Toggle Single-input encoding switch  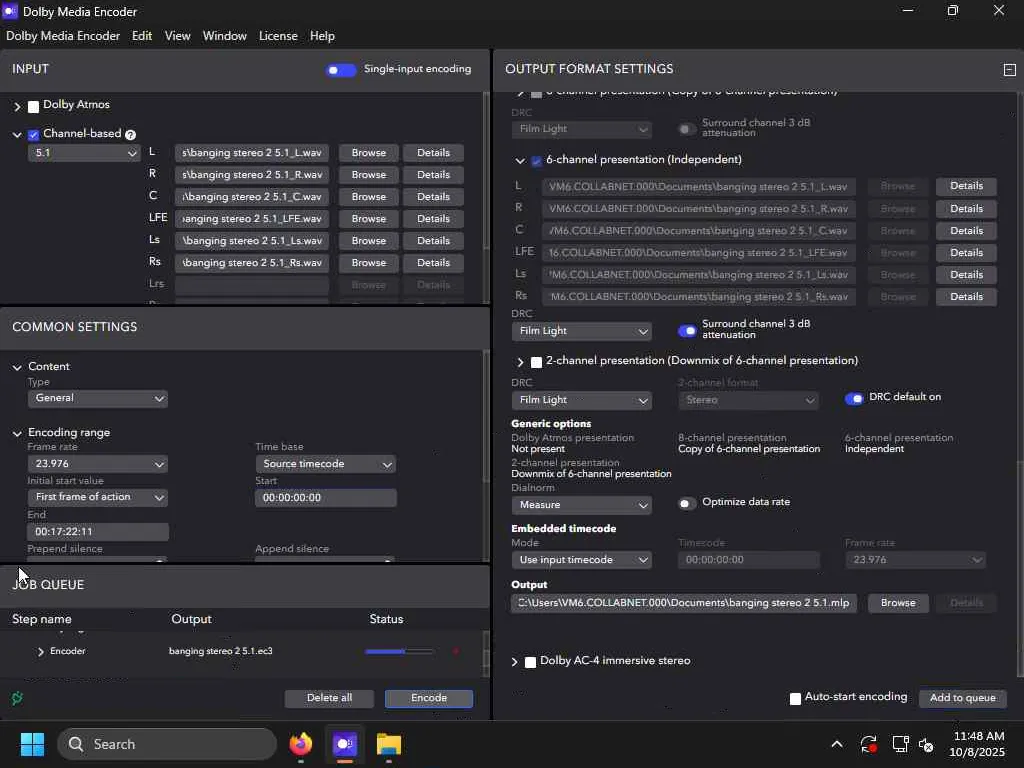click(341, 70)
